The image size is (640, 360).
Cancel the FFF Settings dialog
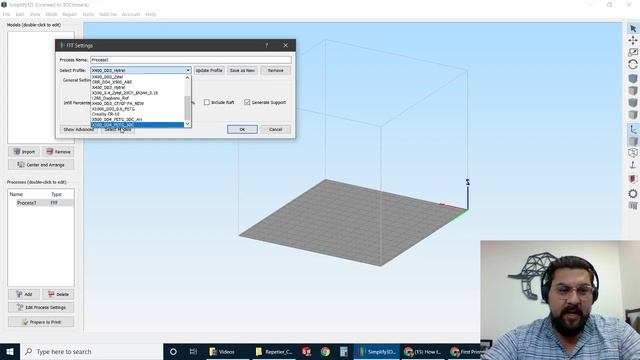point(276,129)
